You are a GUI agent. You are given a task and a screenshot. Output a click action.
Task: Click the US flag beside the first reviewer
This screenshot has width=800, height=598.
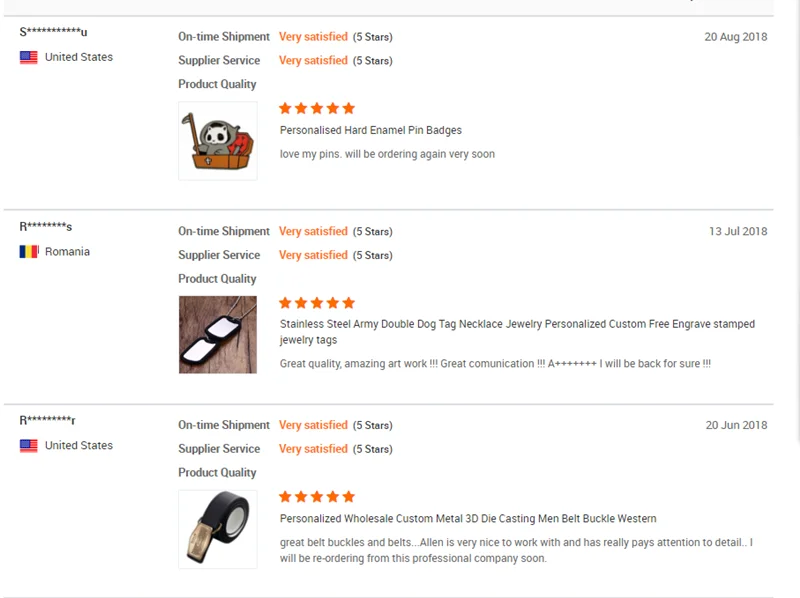pos(29,57)
